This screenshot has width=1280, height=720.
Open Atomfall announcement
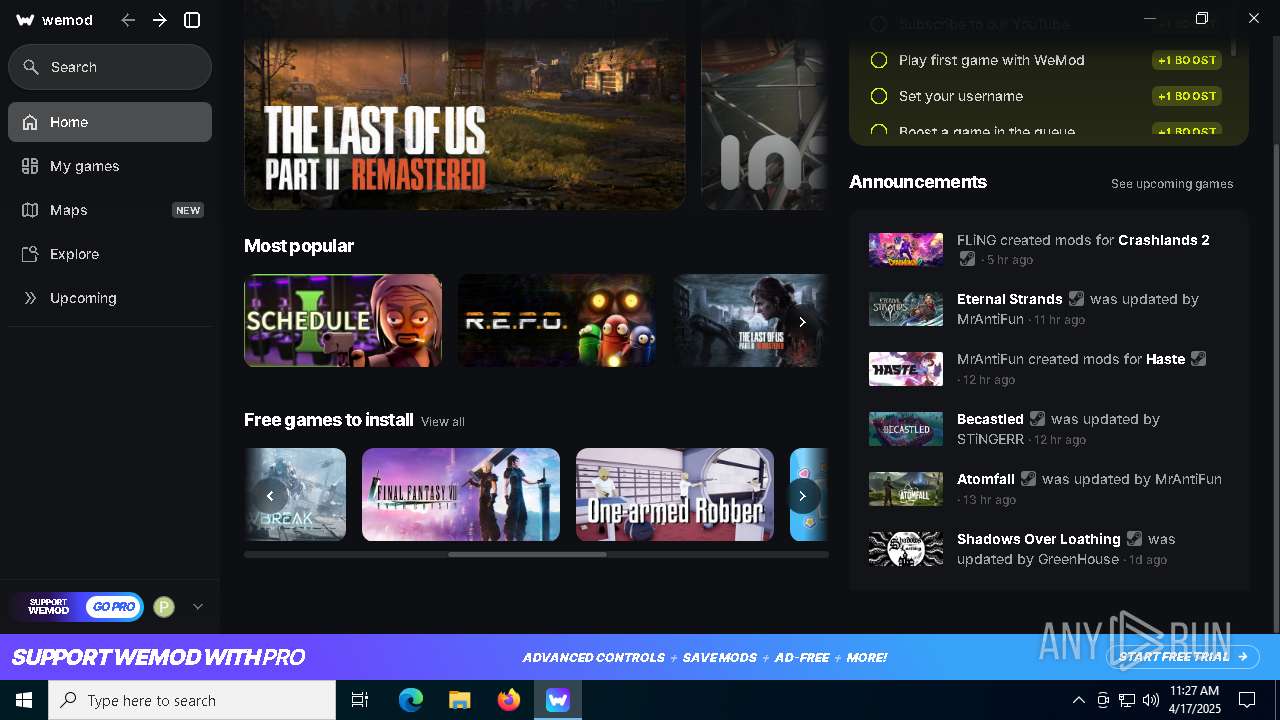pyautogui.click(x=1049, y=489)
